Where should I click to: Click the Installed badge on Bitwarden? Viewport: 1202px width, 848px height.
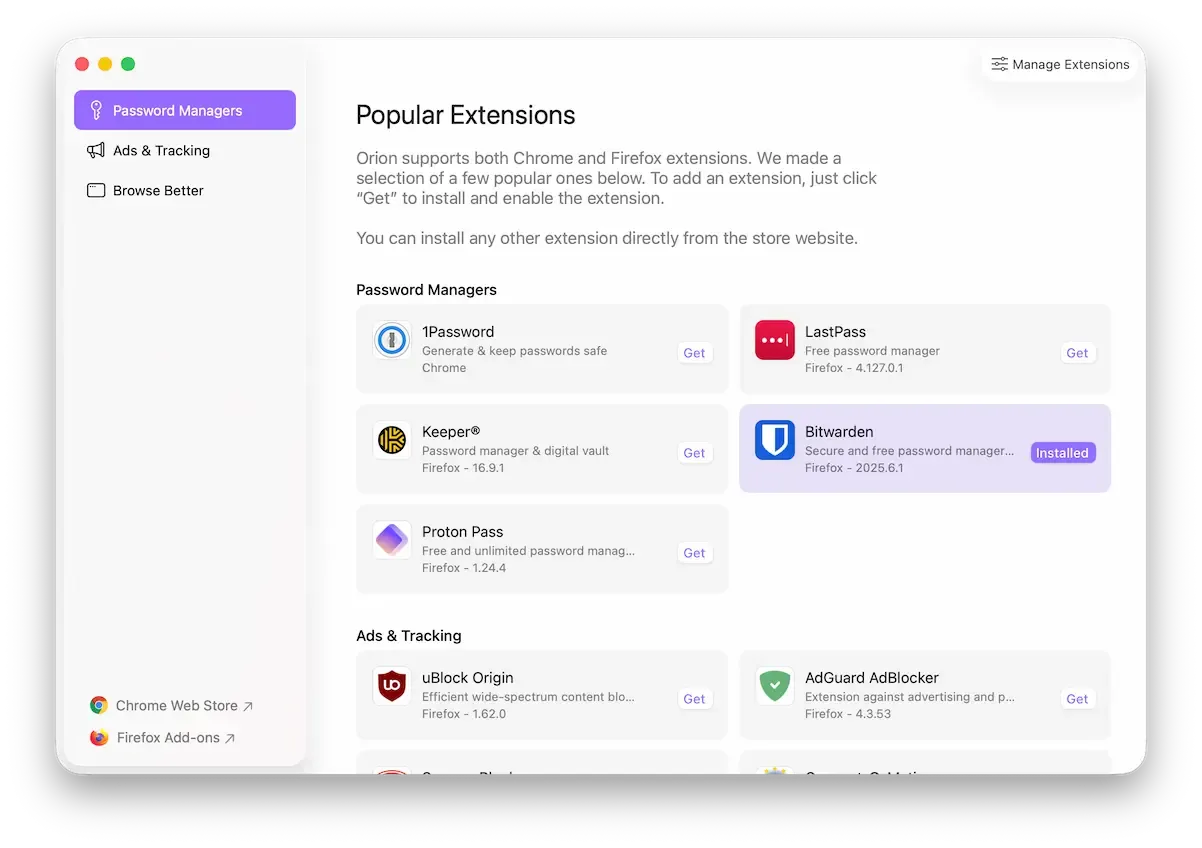click(x=1062, y=452)
